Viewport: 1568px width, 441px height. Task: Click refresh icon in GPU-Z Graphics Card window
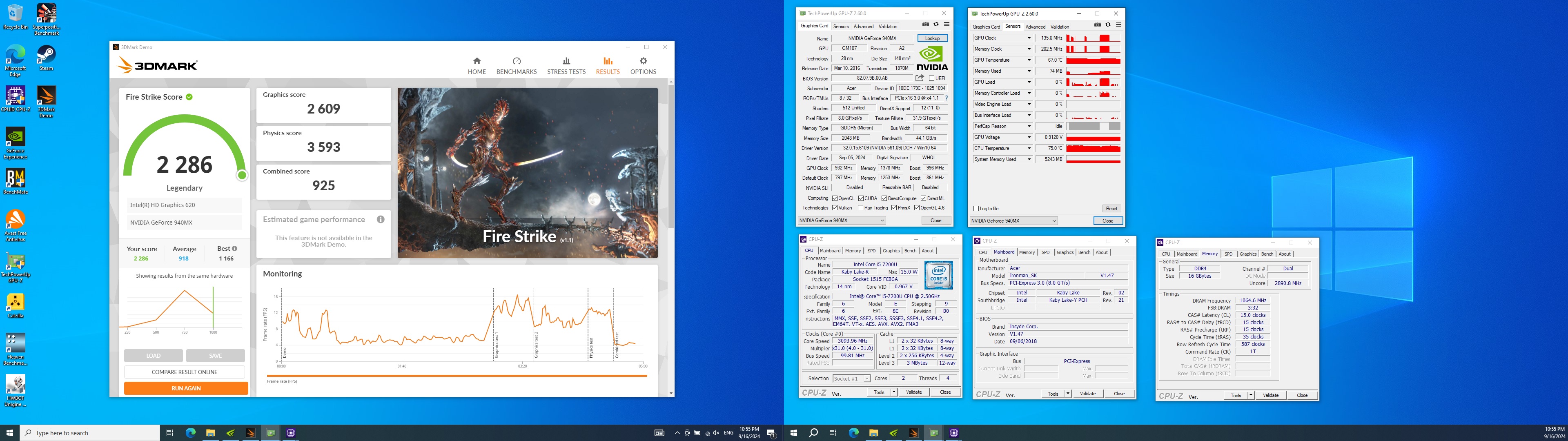coord(936,24)
